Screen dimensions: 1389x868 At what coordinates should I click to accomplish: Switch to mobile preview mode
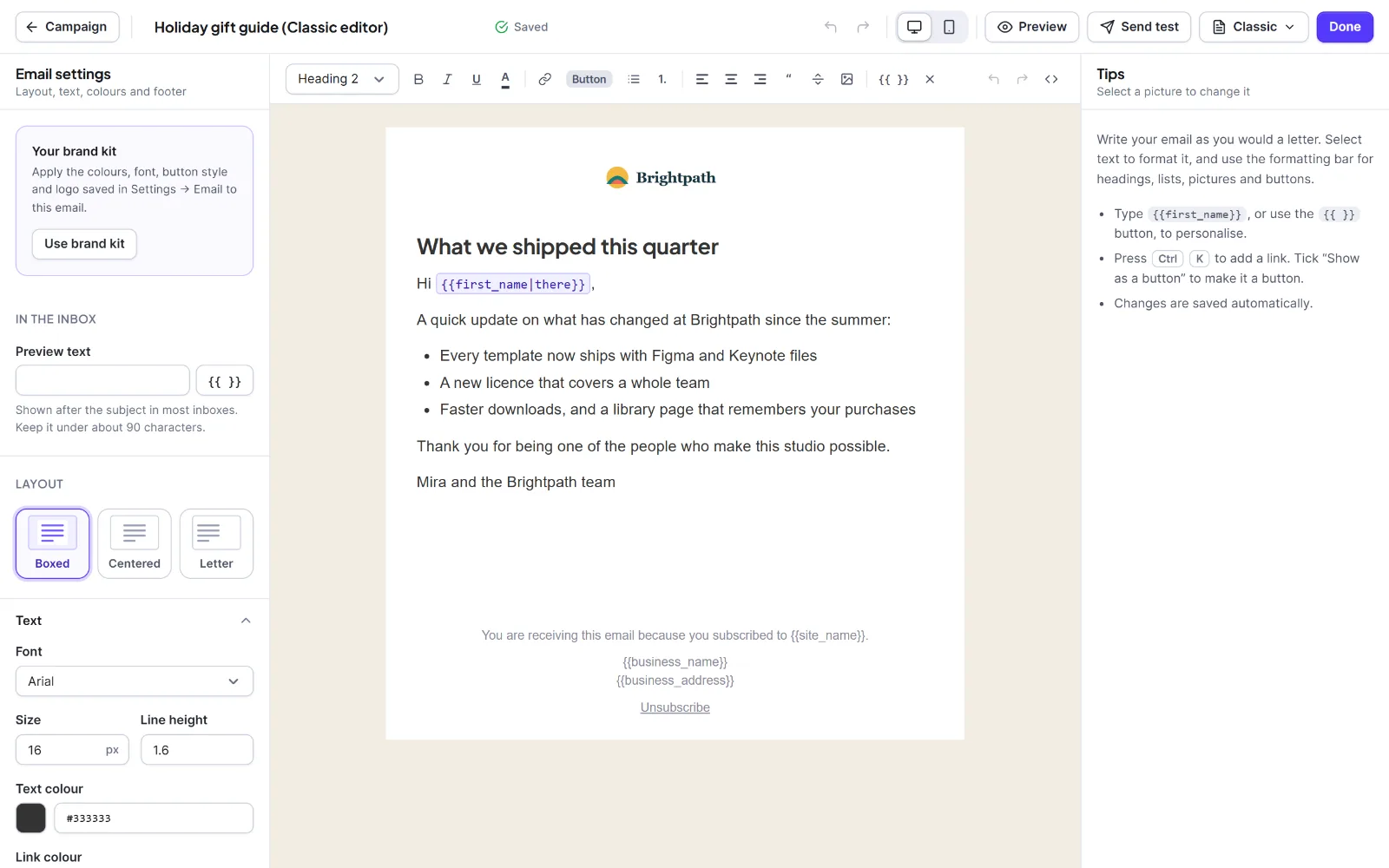[949, 27]
